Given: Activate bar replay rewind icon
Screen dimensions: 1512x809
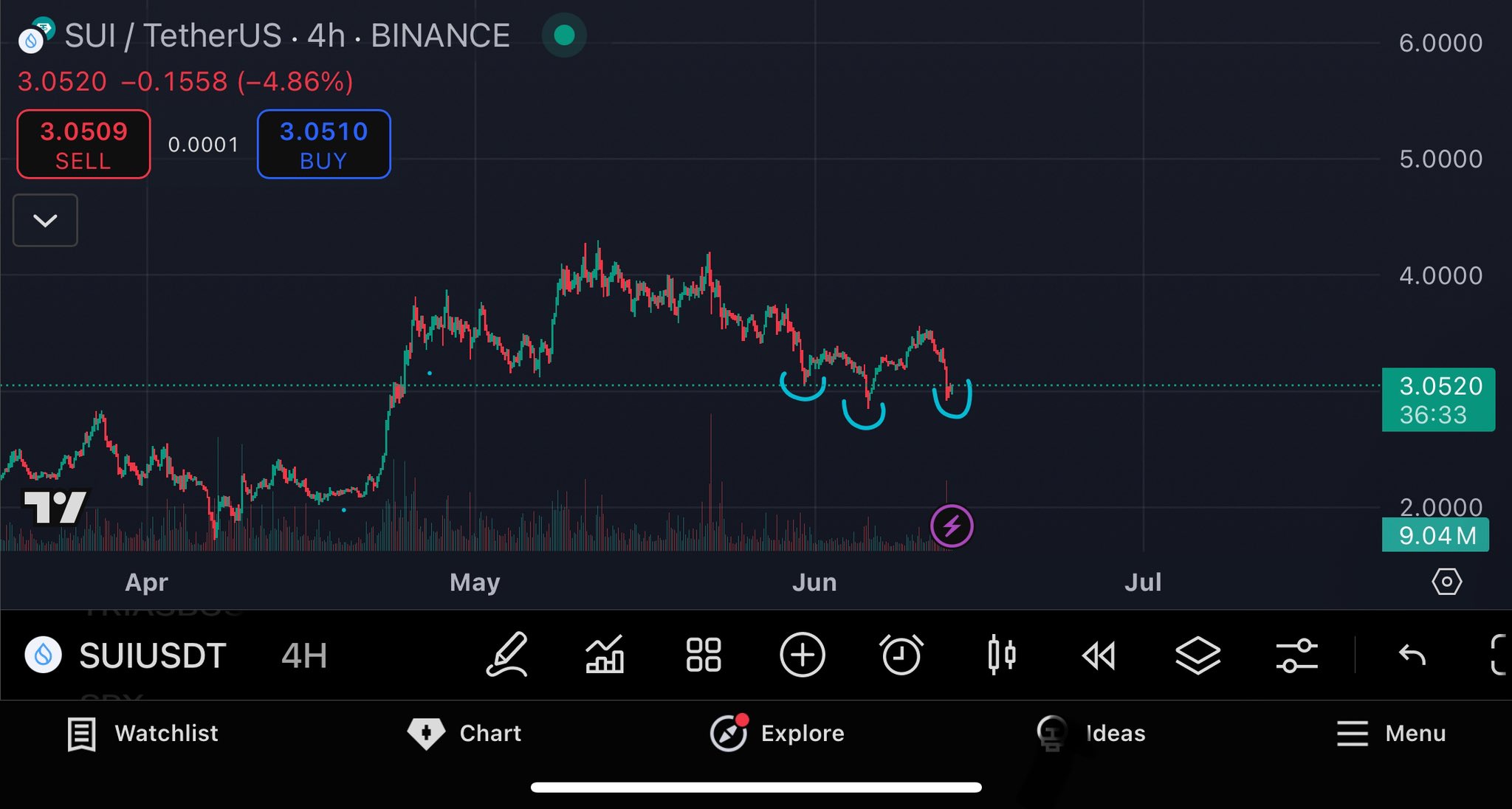Looking at the screenshot, I should tap(1099, 655).
